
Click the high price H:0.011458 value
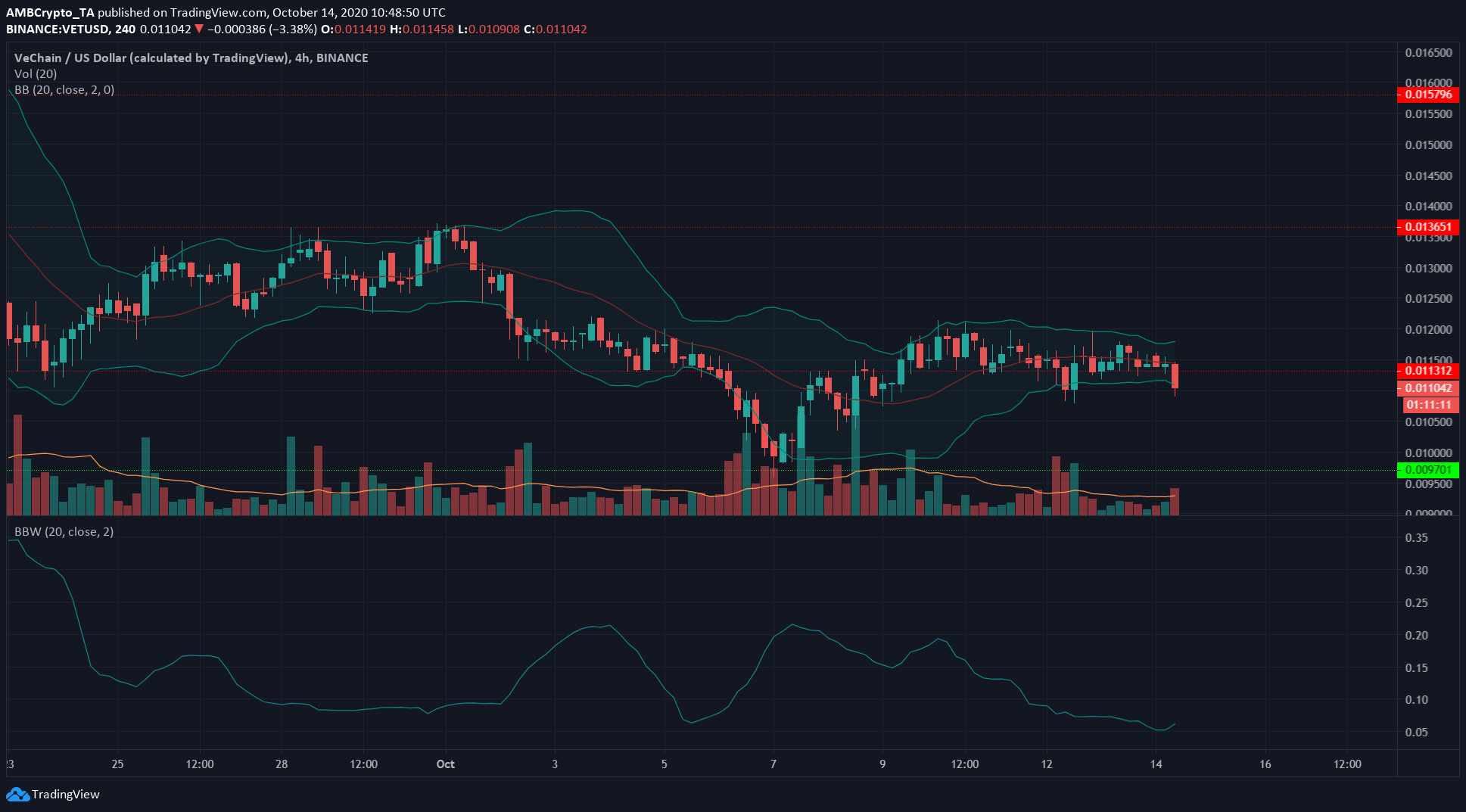click(x=422, y=29)
